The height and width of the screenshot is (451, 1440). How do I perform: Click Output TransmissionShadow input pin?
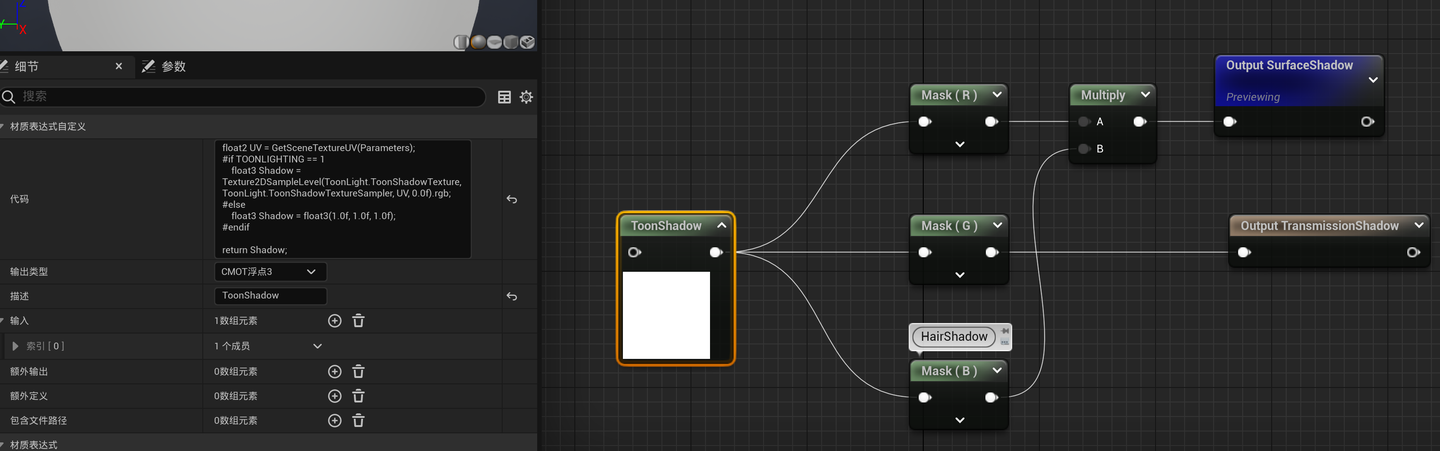(1244, 252)
